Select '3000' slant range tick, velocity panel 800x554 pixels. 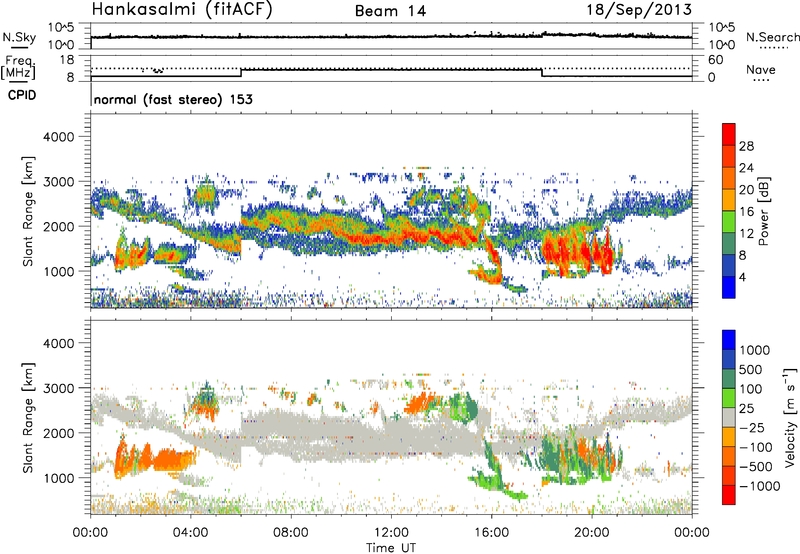pyautogui.click(x=58, y=388)
